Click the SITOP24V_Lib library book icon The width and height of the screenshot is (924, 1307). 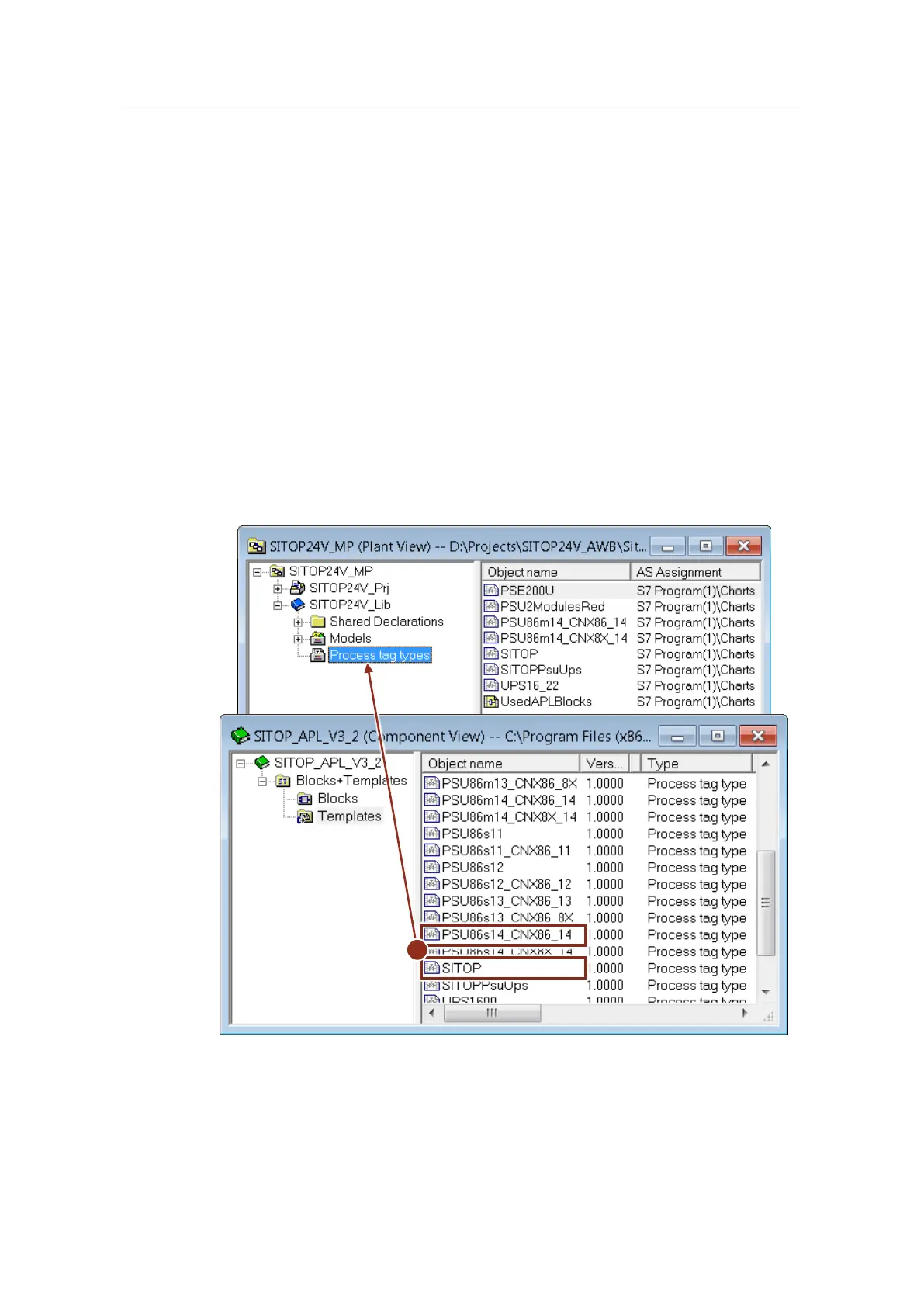pyautogui.click(x=297, y=605)
